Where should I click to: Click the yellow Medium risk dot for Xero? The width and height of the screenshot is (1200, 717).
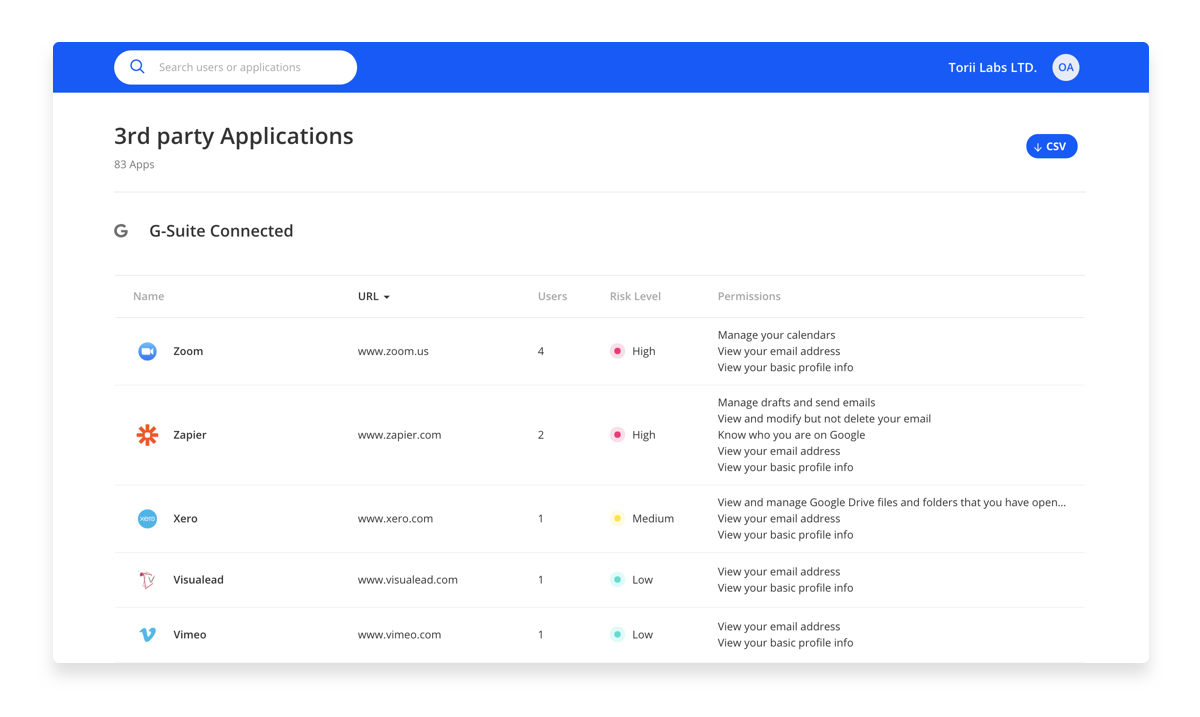(617, 519)
